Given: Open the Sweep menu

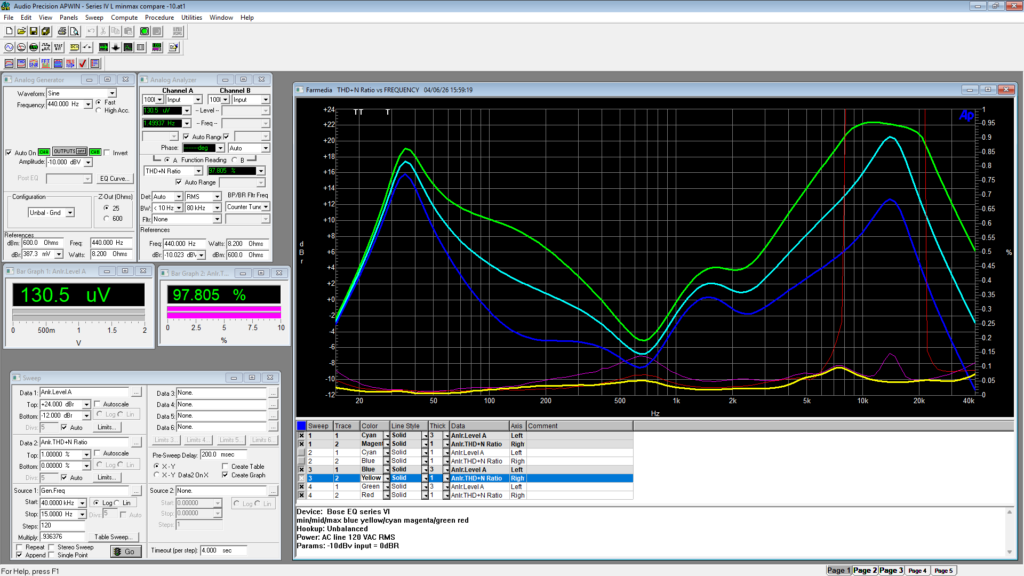Looking at the screenshot, I should point(94,18).
